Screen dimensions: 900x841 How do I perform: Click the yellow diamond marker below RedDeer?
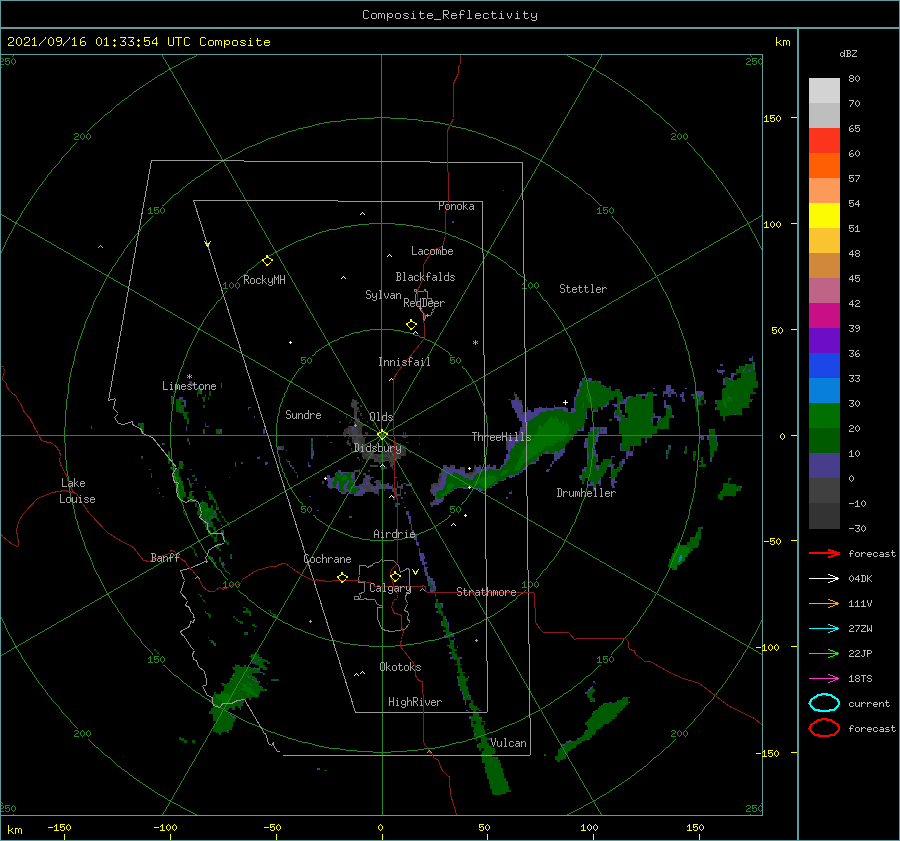[411, 325]
